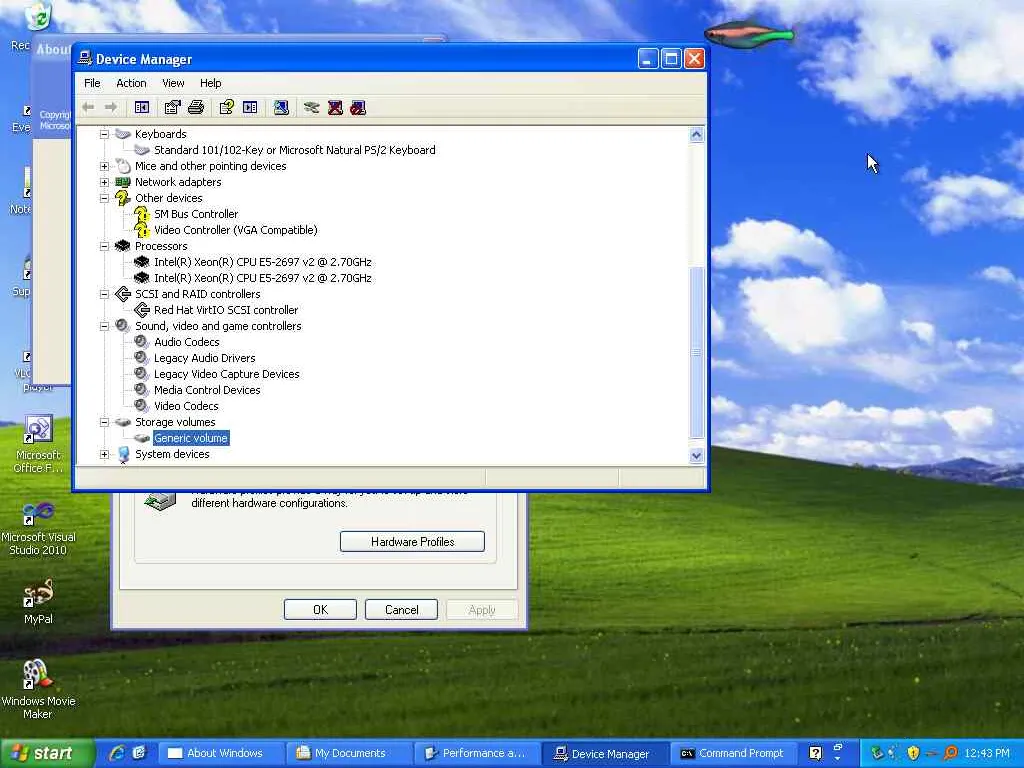Click OK in the System Properties dialog

pos(320,609)
